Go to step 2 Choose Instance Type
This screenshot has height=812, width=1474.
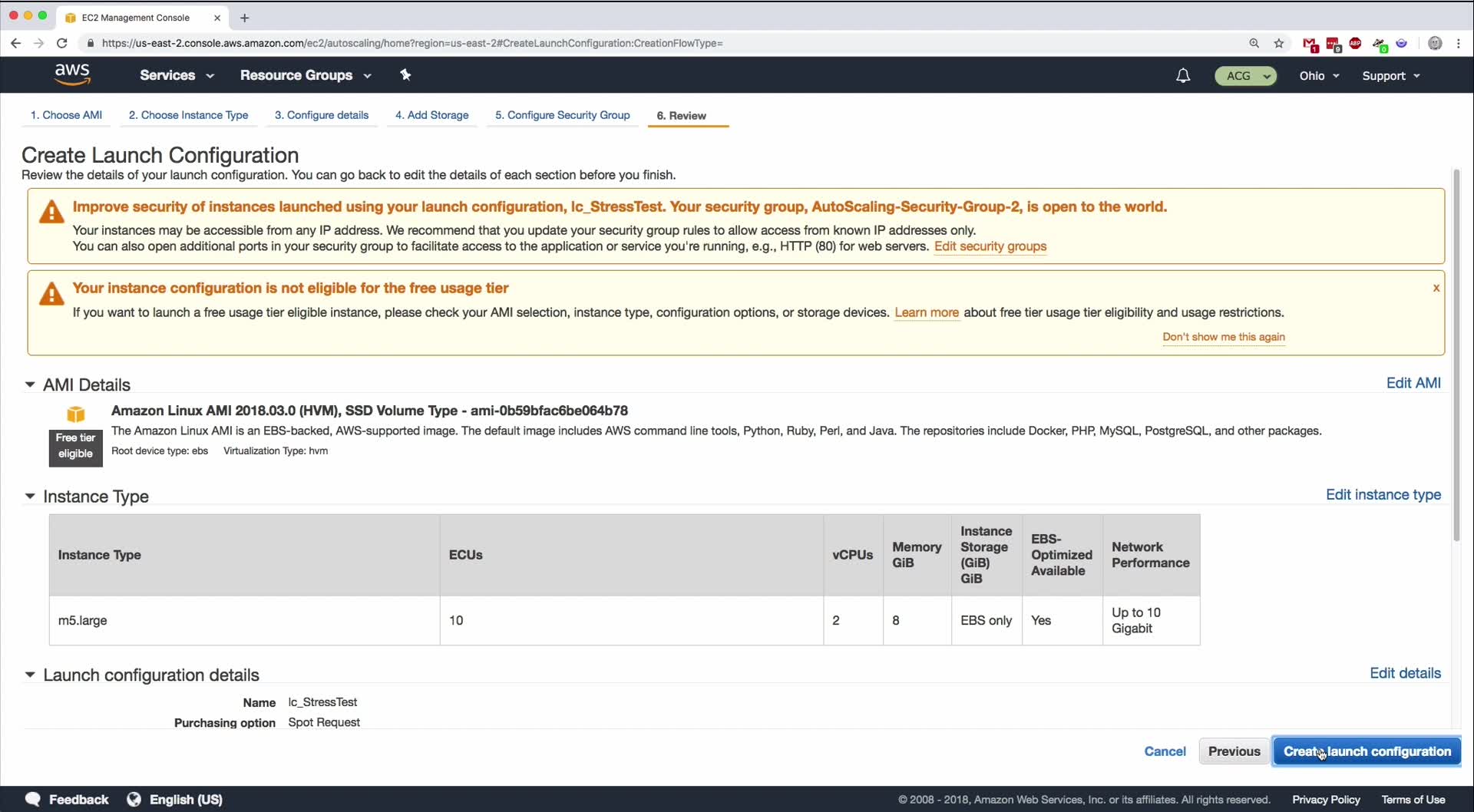tap(188, 115)
